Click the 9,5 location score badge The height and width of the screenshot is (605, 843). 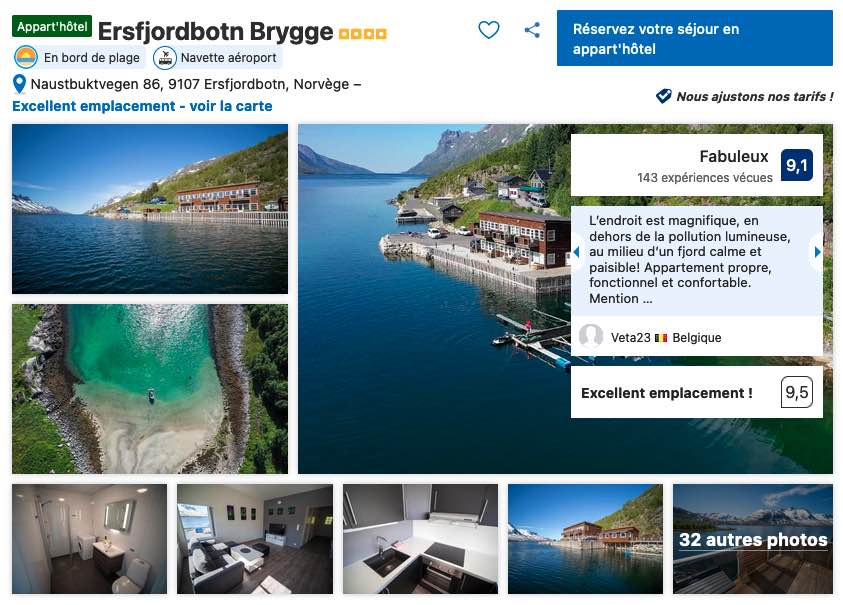(797, 392)
